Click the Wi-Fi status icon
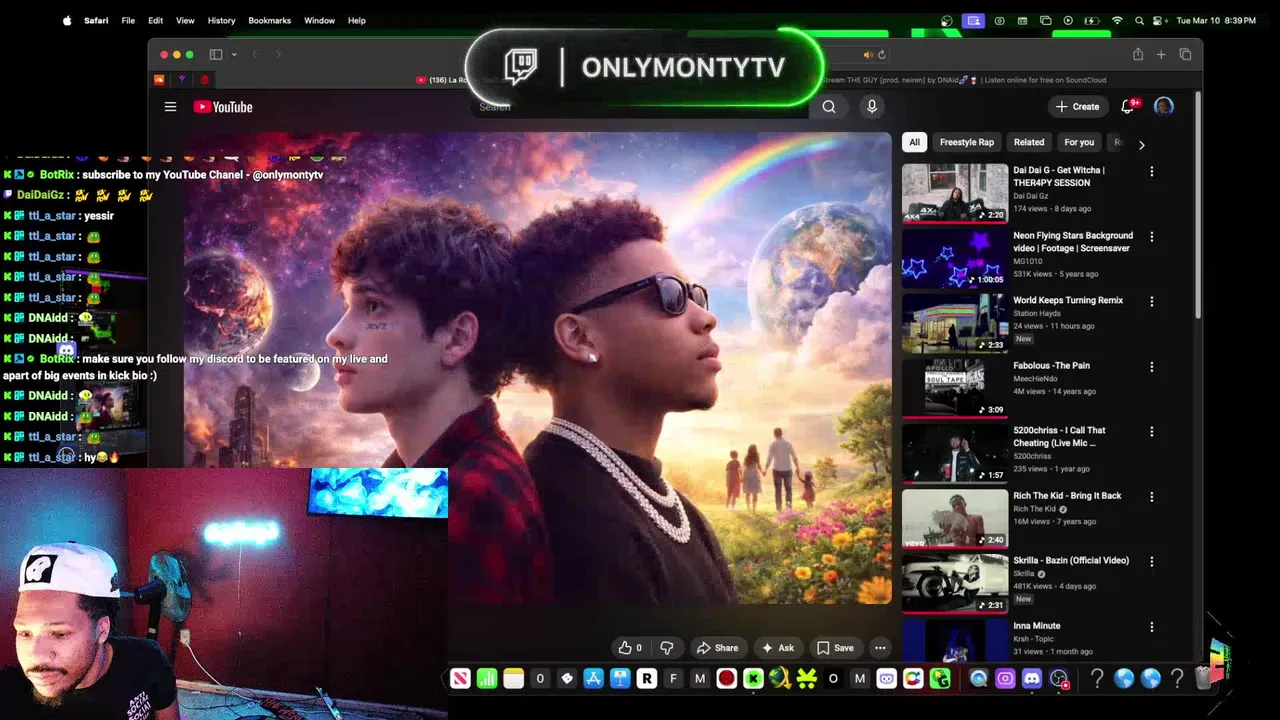 pyautogui.click(x=1117, y=20)
